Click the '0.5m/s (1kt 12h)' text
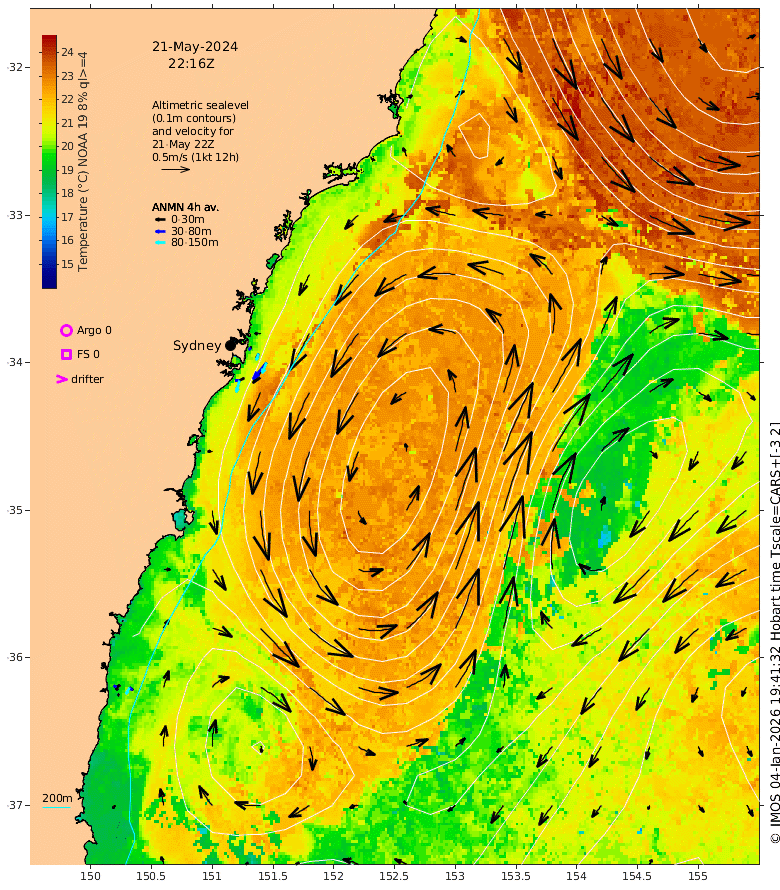The image size is (780, 890). tap(195, 157)
